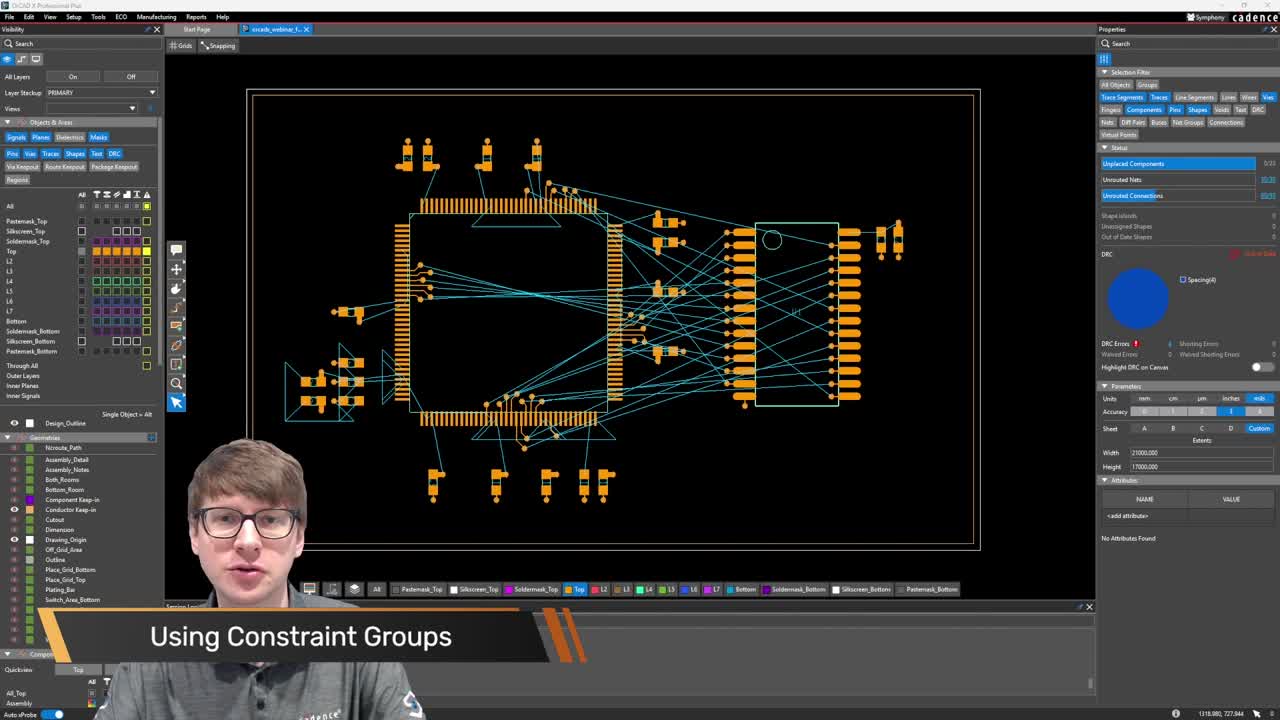Click the Via Keepout filter button
This screenshot has width=1280, height=720.
coord(21,167)
